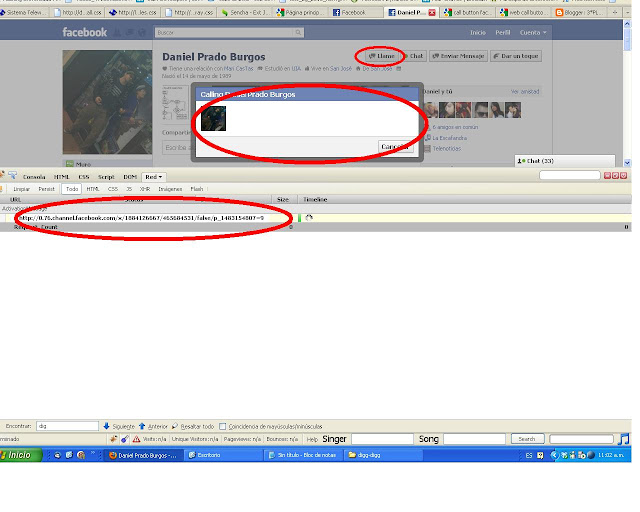Click the Inicio link in Facebook header

[x=478, y=32]
